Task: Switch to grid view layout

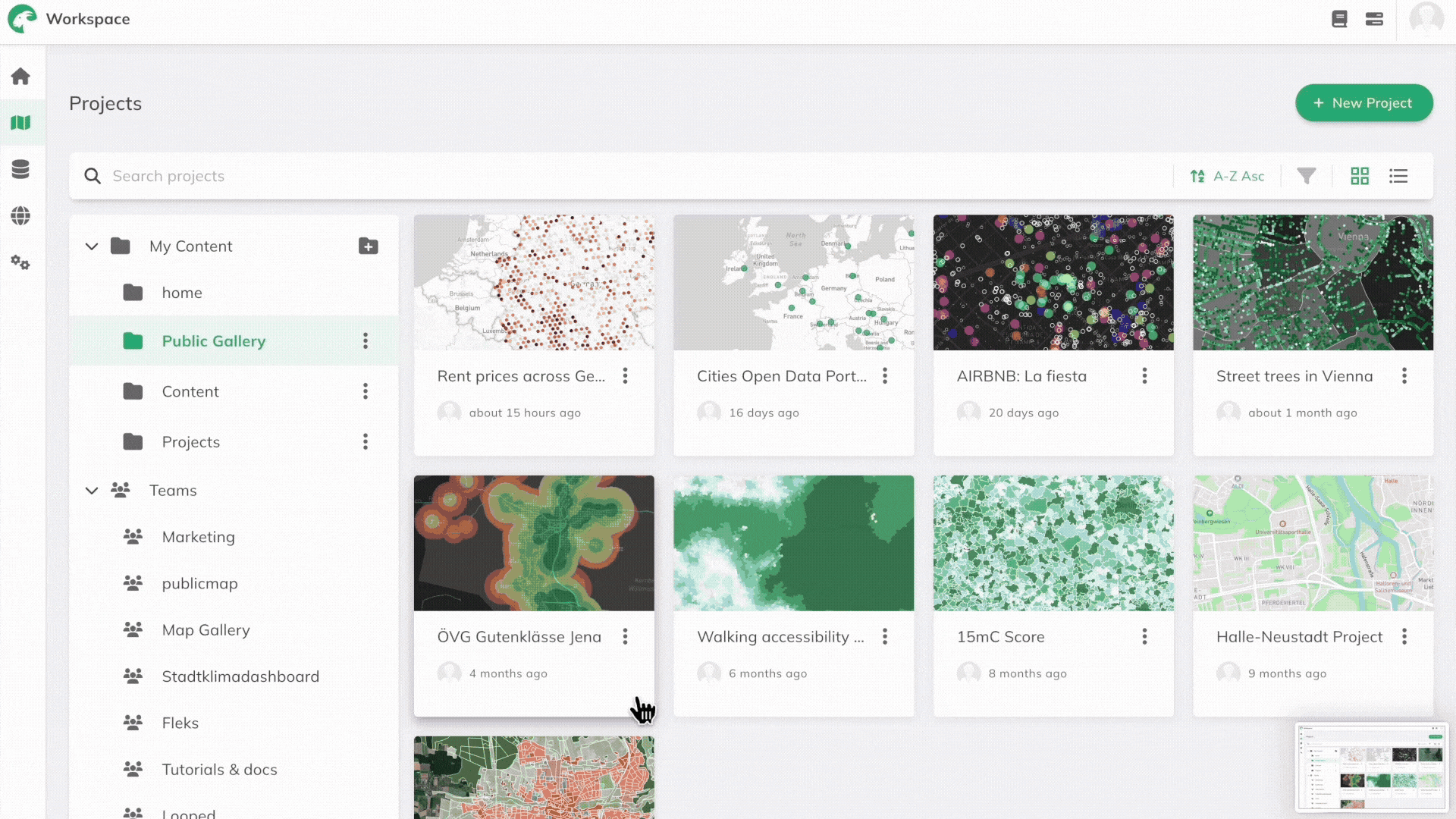Action: point(1360,176)
